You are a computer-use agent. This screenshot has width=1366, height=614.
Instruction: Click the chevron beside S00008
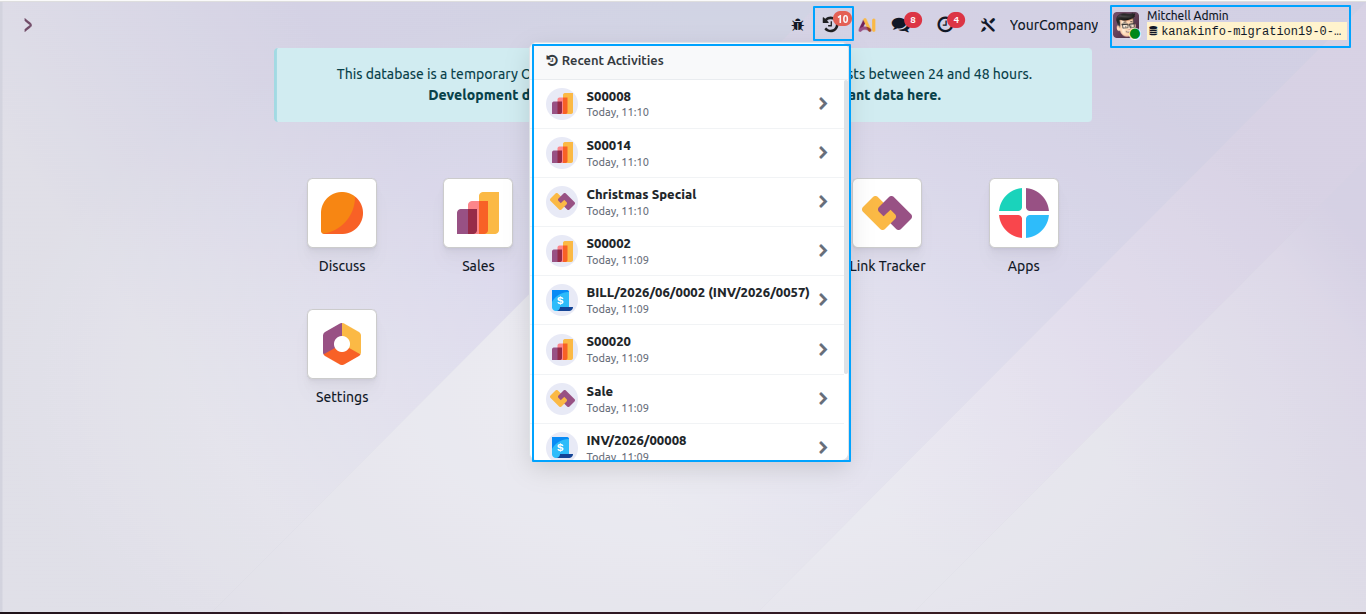pos(823,103)
